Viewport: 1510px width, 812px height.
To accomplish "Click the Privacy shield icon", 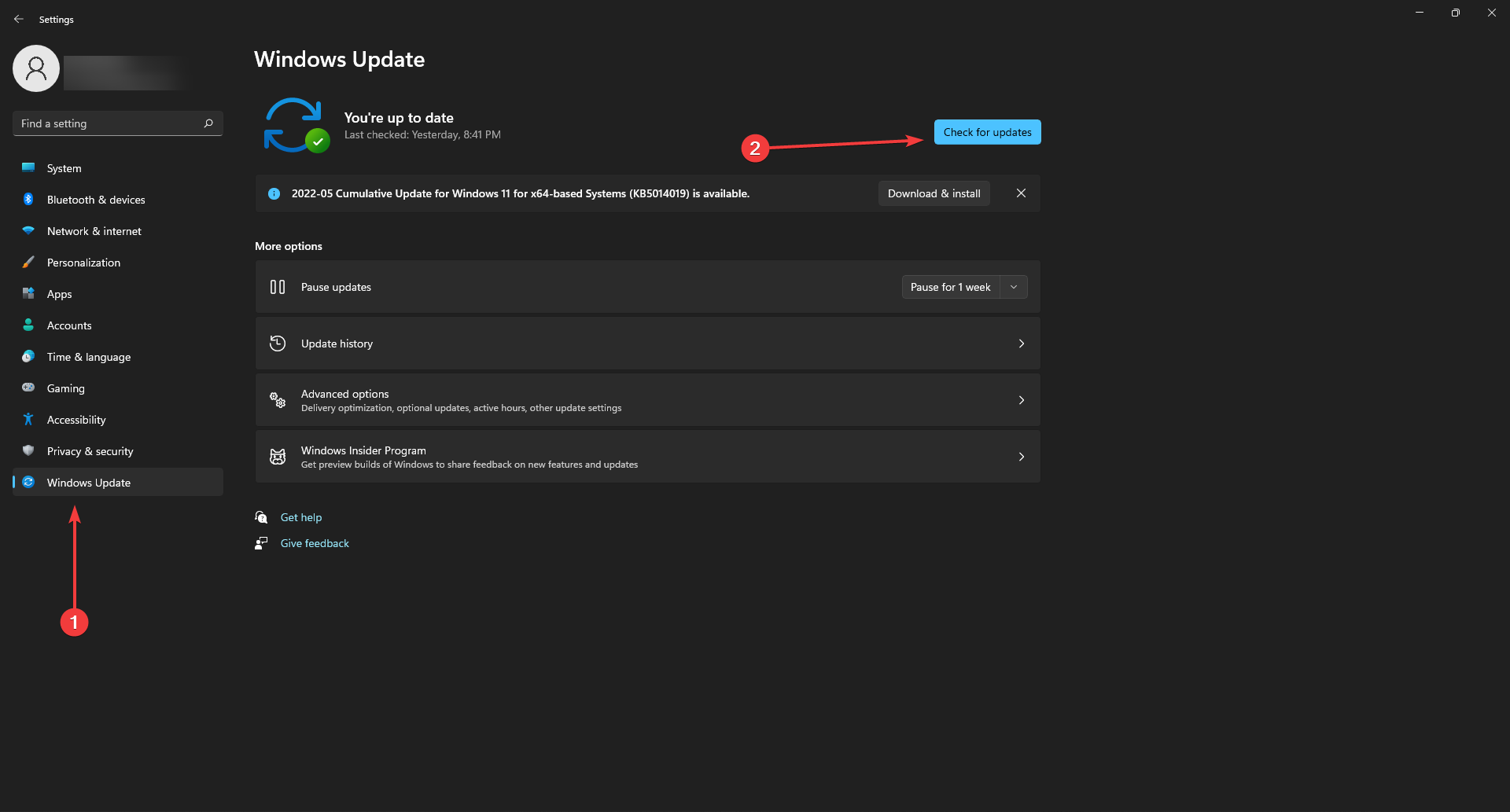I will pyautogui.click(x=28, y=450).
